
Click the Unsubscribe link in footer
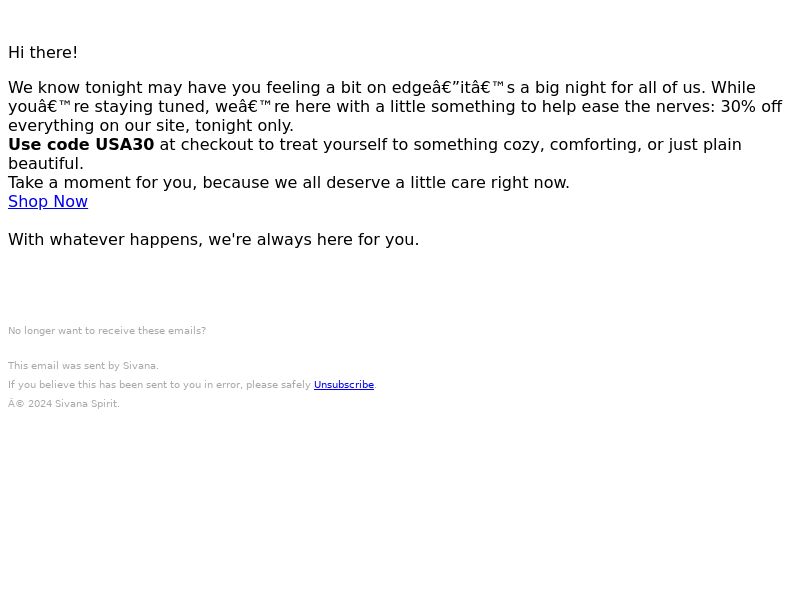click(344, 385)
